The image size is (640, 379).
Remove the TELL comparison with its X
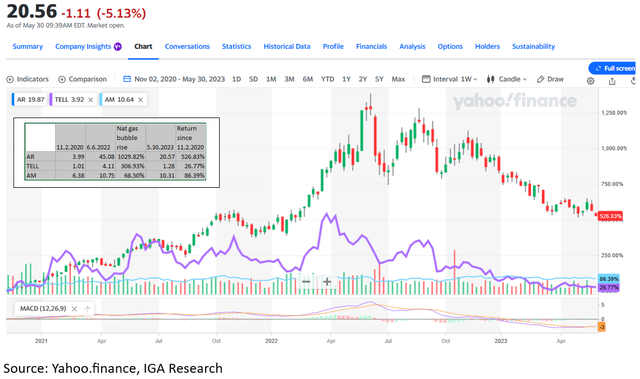tap(91, 100)
